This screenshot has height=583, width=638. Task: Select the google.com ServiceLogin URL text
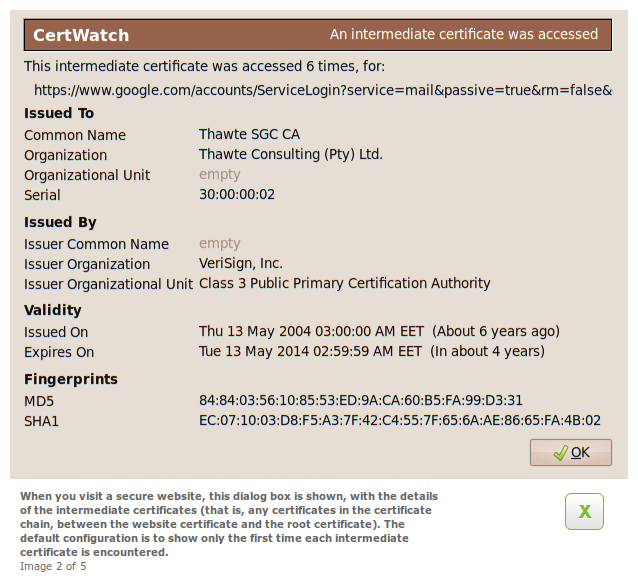pos(323,90)
